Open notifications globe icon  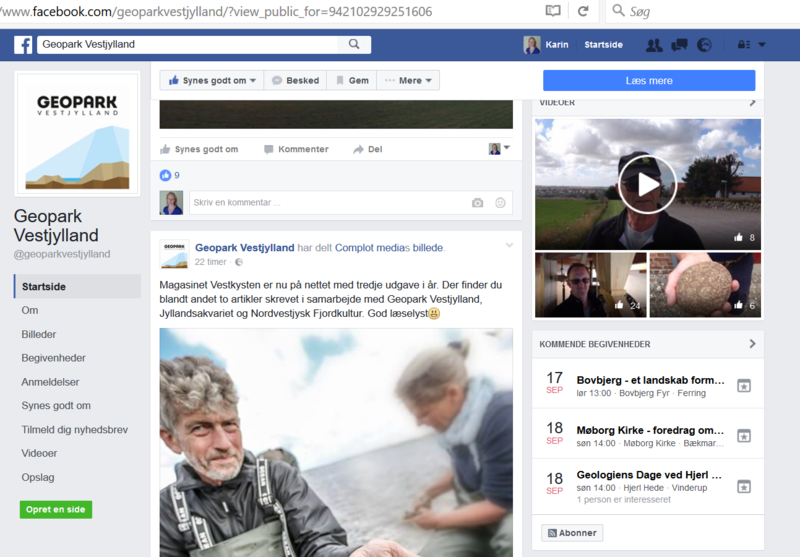point(704,45)
